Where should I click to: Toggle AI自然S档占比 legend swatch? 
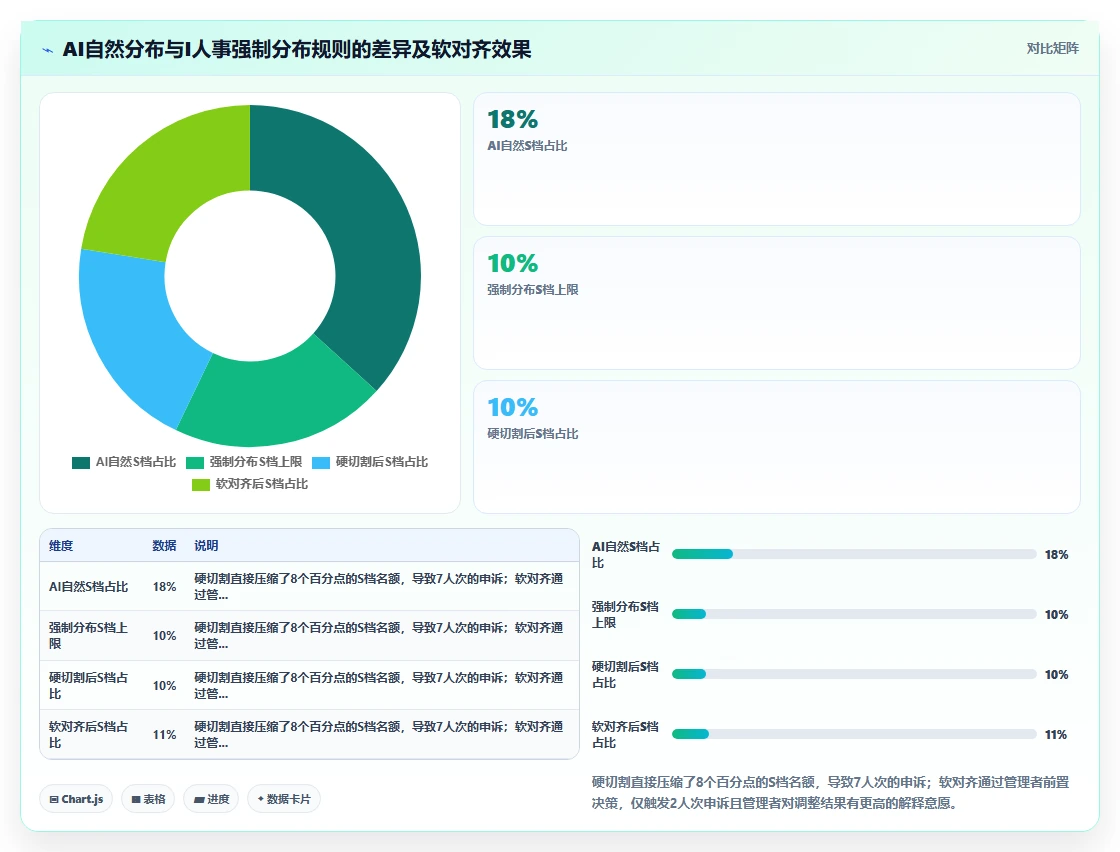(81, 463)
